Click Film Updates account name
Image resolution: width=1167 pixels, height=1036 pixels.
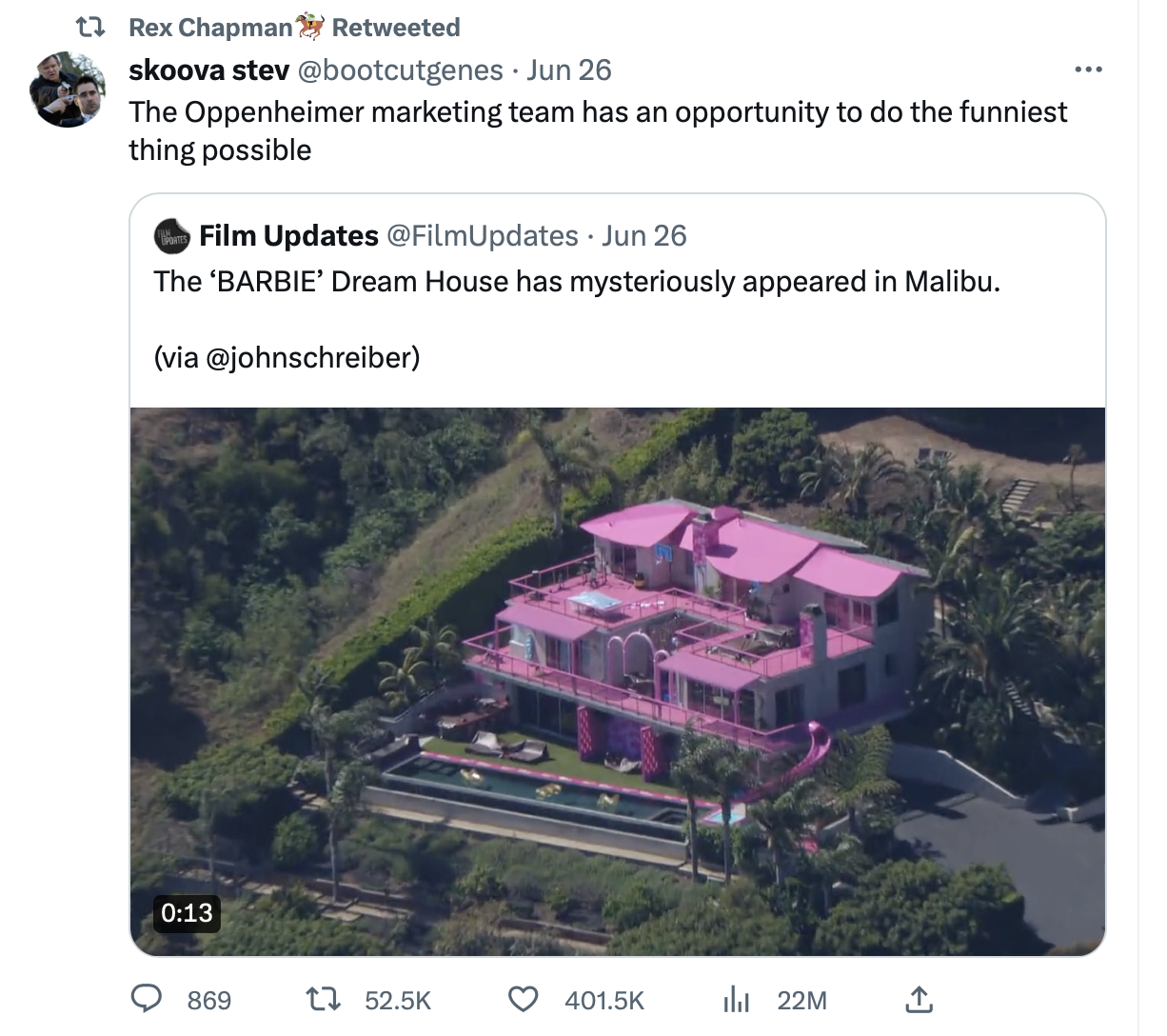coord(288,235)
